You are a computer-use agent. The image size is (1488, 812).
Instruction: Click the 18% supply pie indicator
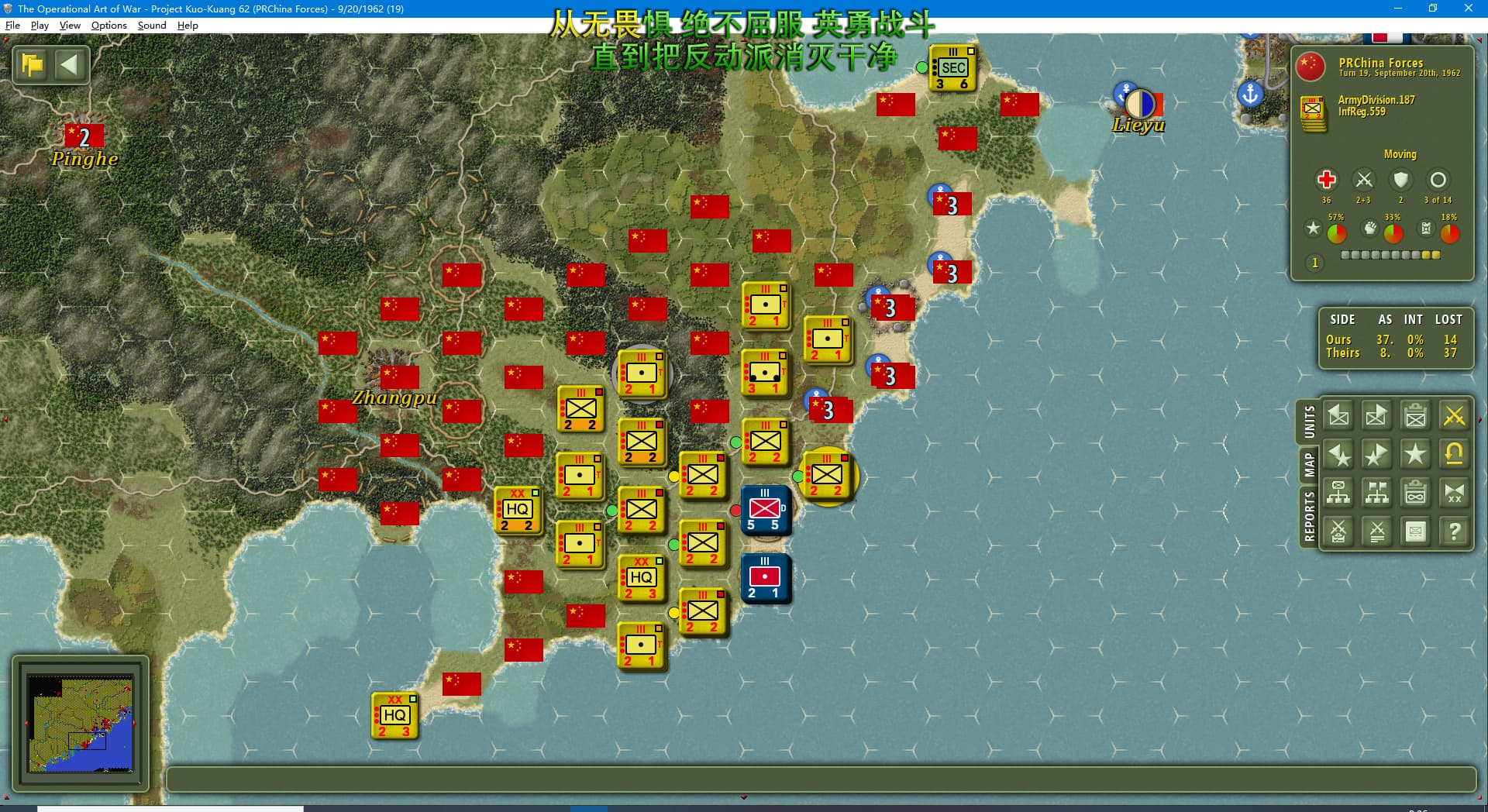click(x=1449, y=232)
